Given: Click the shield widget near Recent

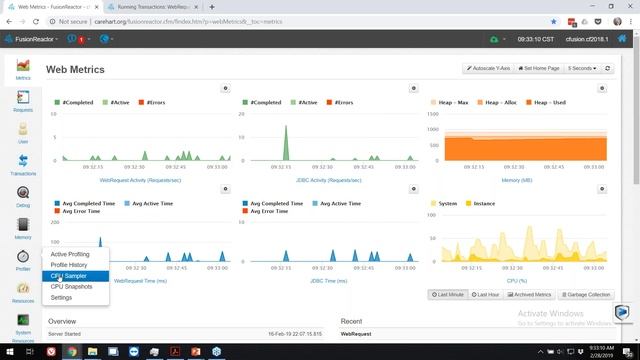Looking at the screenshot, I should tap(622, 313).
